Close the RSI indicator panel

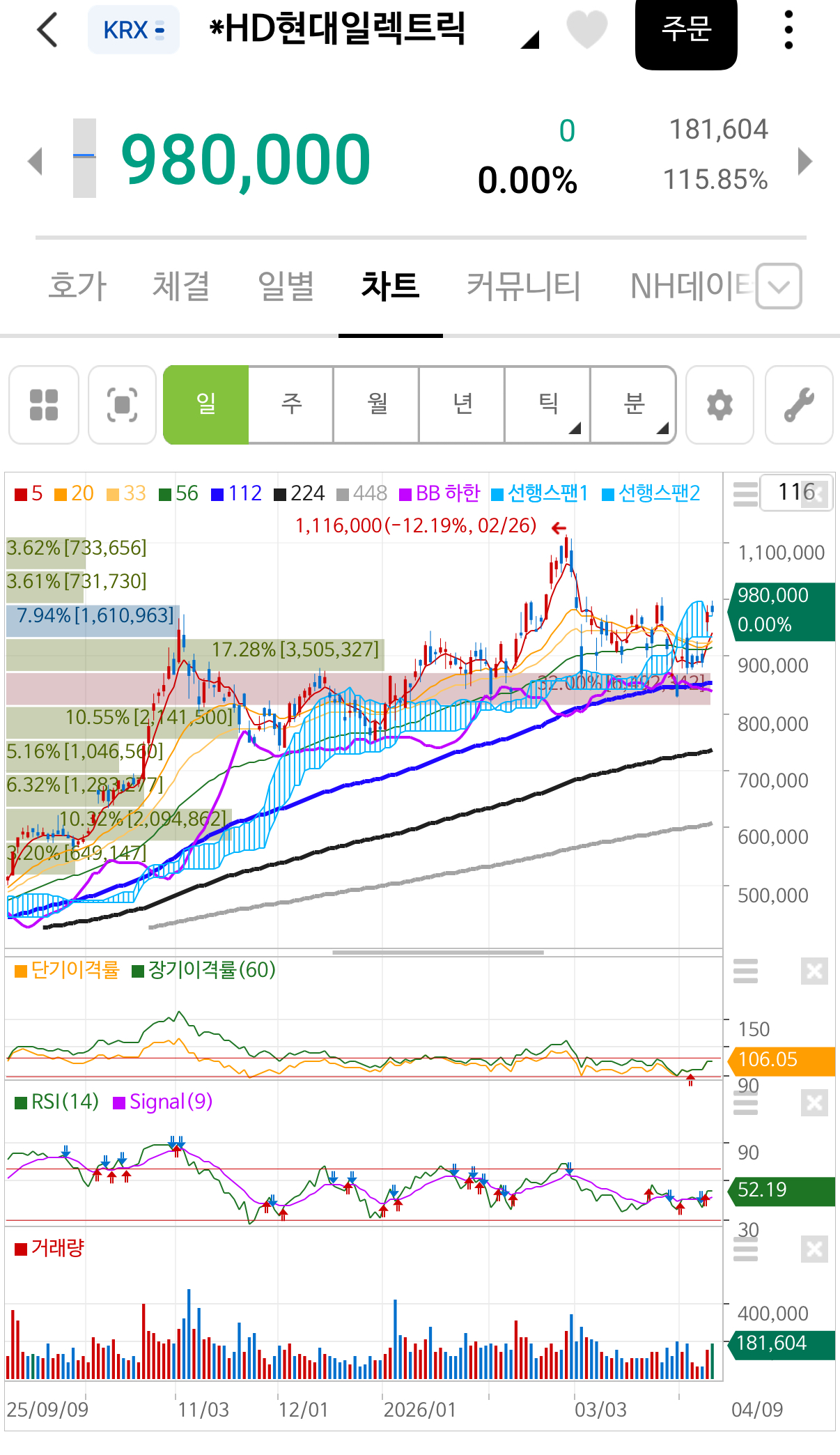tap(814, 1103)
